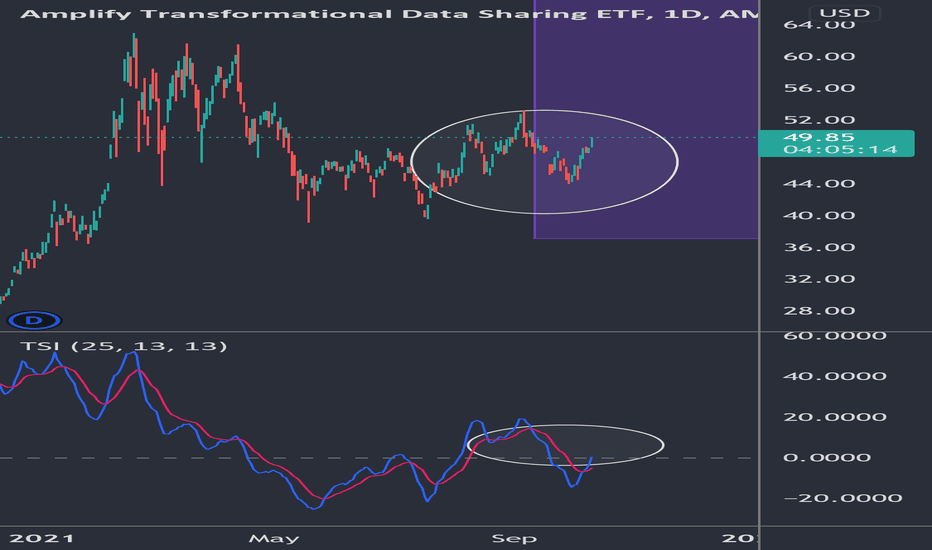
Task: Click the 52.00 price axis label
Action: click(x=819, y=120)
